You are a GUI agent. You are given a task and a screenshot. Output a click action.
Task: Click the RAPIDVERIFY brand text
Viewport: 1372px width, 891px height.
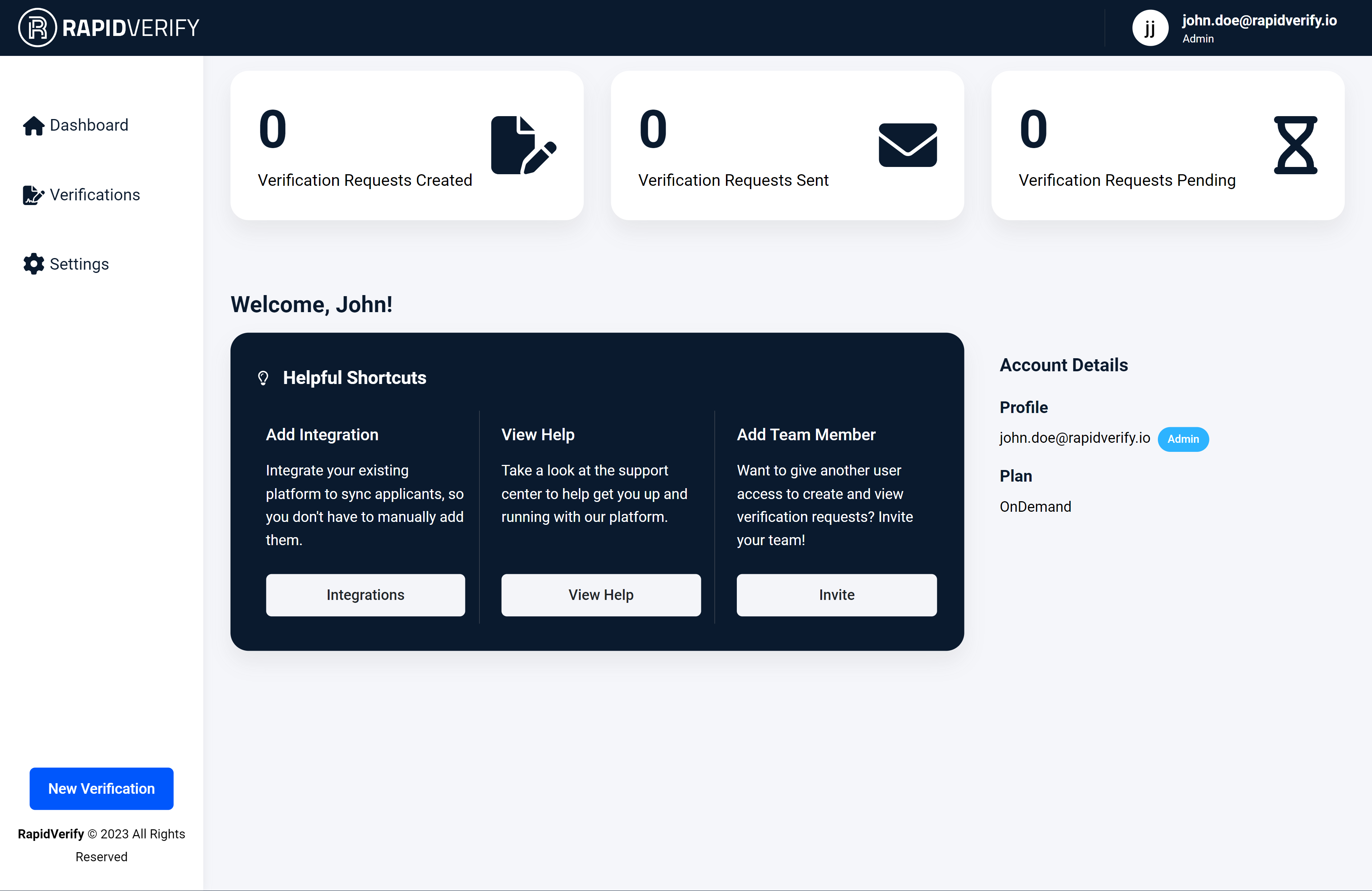click(x=131, y=28)
